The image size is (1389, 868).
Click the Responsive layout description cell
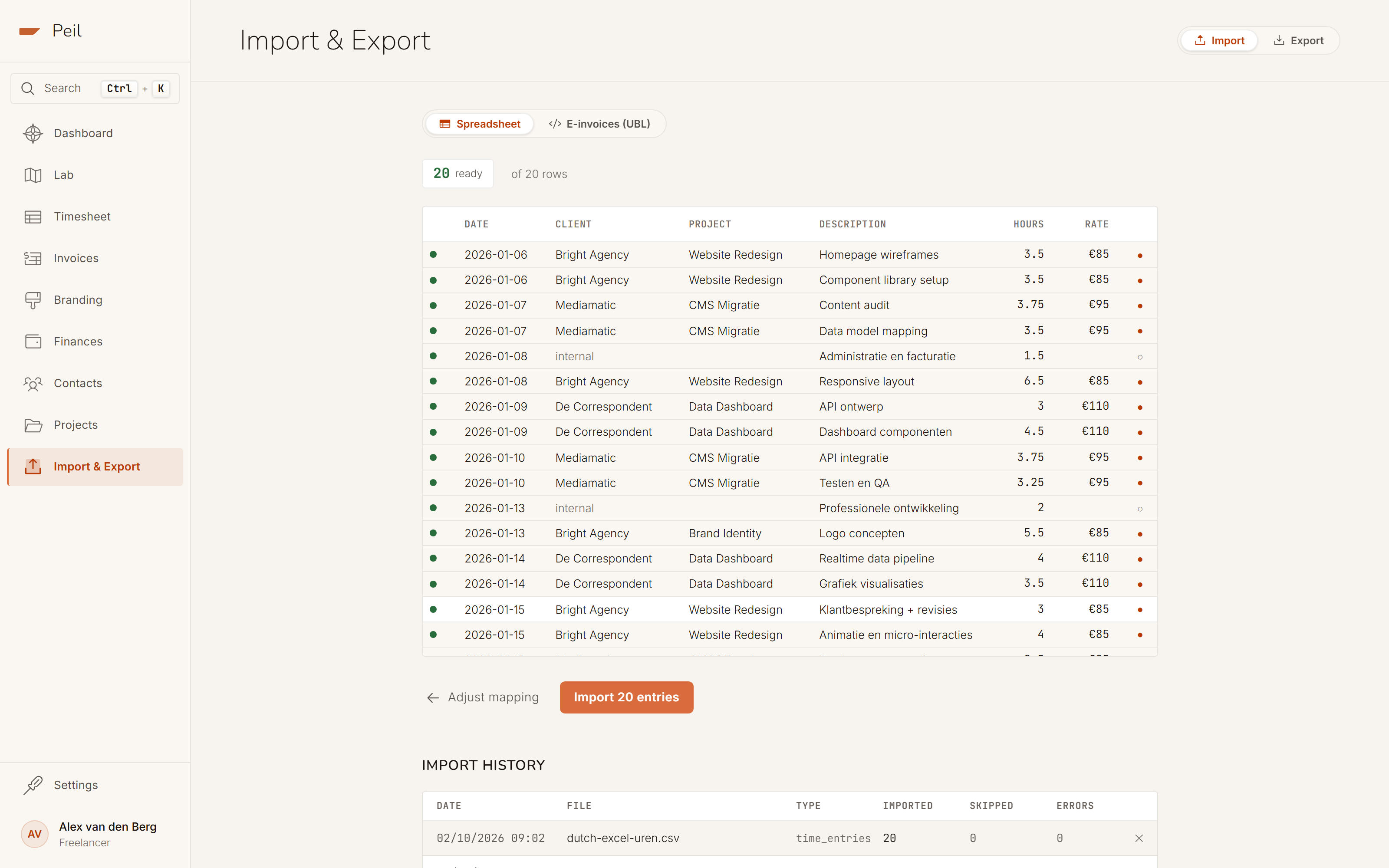click(866, 382)
